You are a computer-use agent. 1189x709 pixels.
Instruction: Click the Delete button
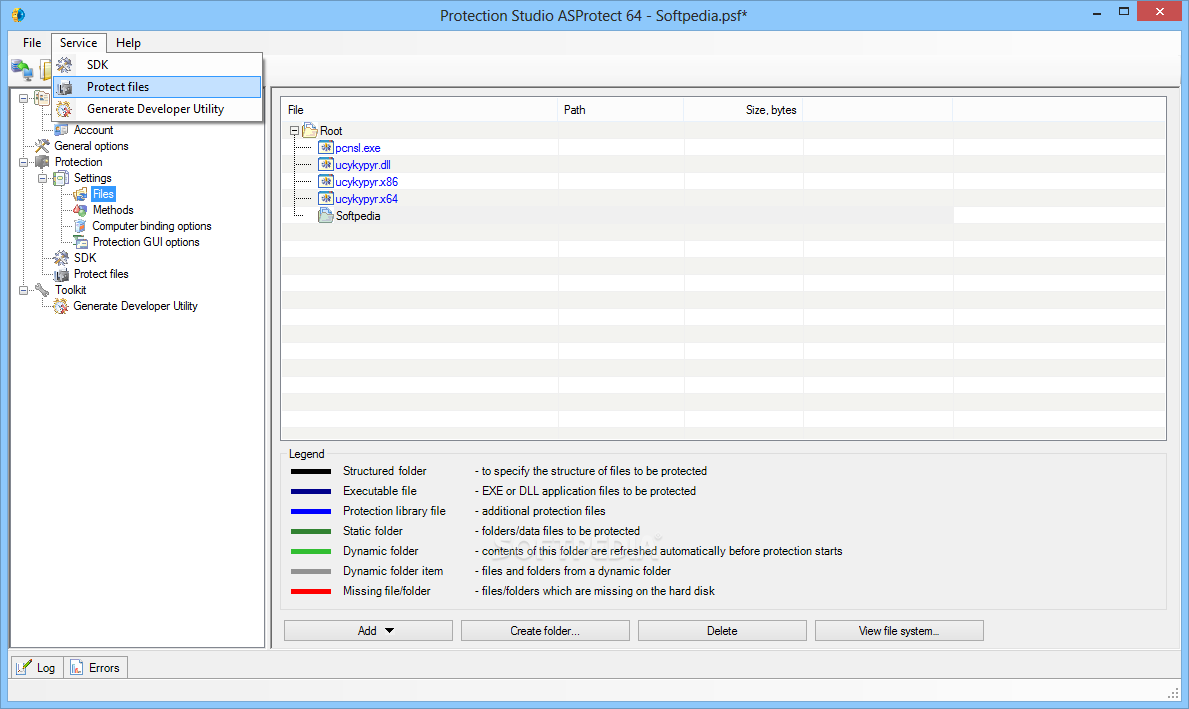(x=722, y=631)
